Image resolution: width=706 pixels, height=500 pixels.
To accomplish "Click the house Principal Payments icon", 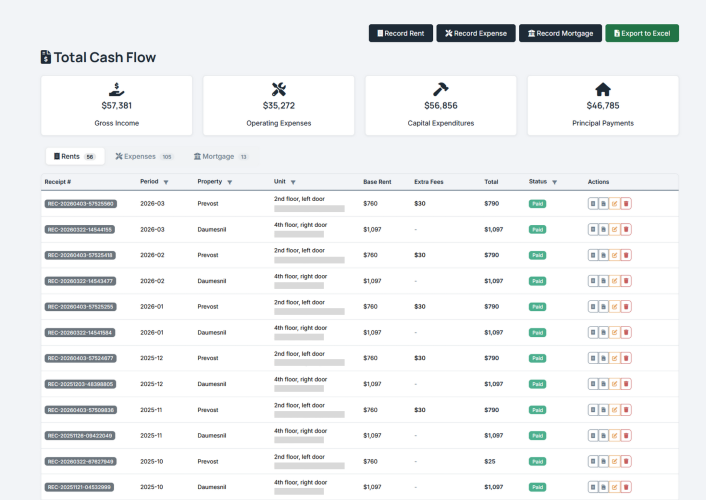I will 603,89.
